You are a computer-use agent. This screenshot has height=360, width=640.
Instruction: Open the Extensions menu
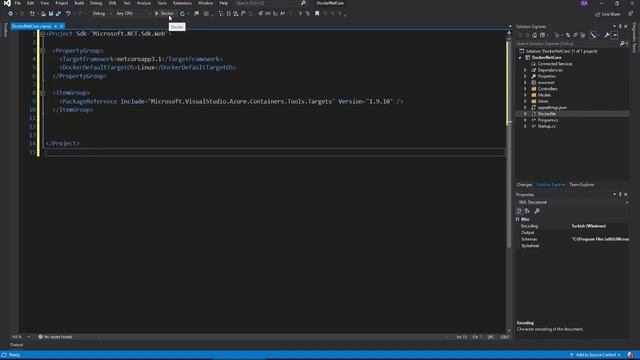[x=182, y=3]
